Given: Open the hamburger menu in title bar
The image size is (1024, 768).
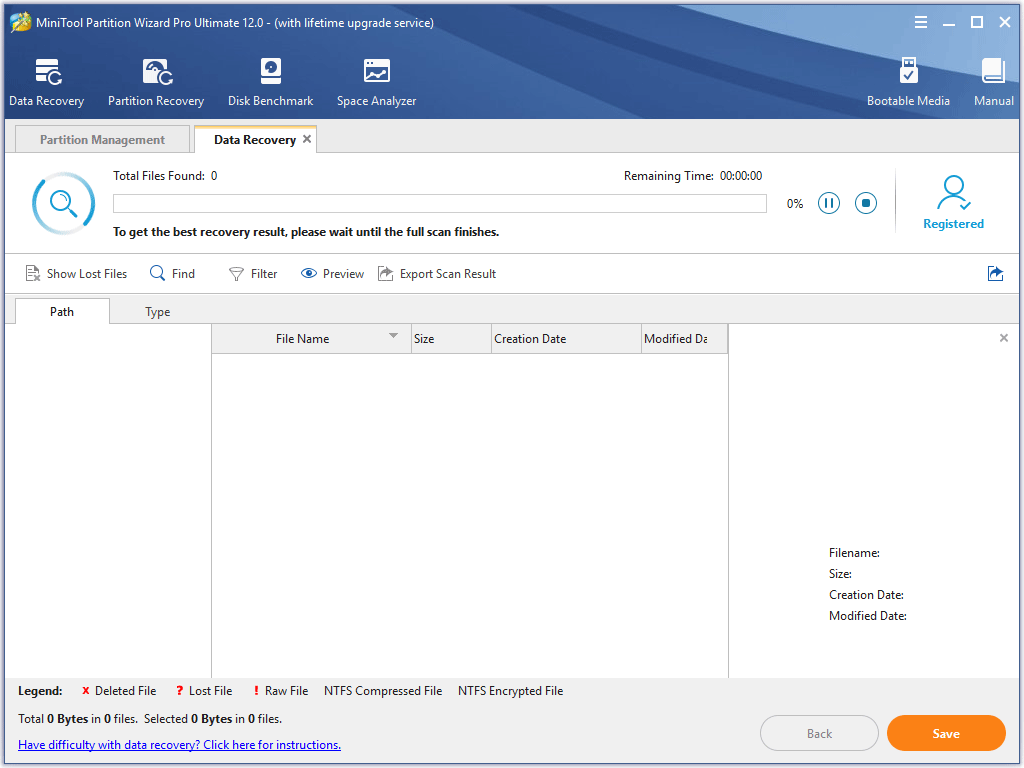Looking at the screenshot, I should (x=921, y=23).
